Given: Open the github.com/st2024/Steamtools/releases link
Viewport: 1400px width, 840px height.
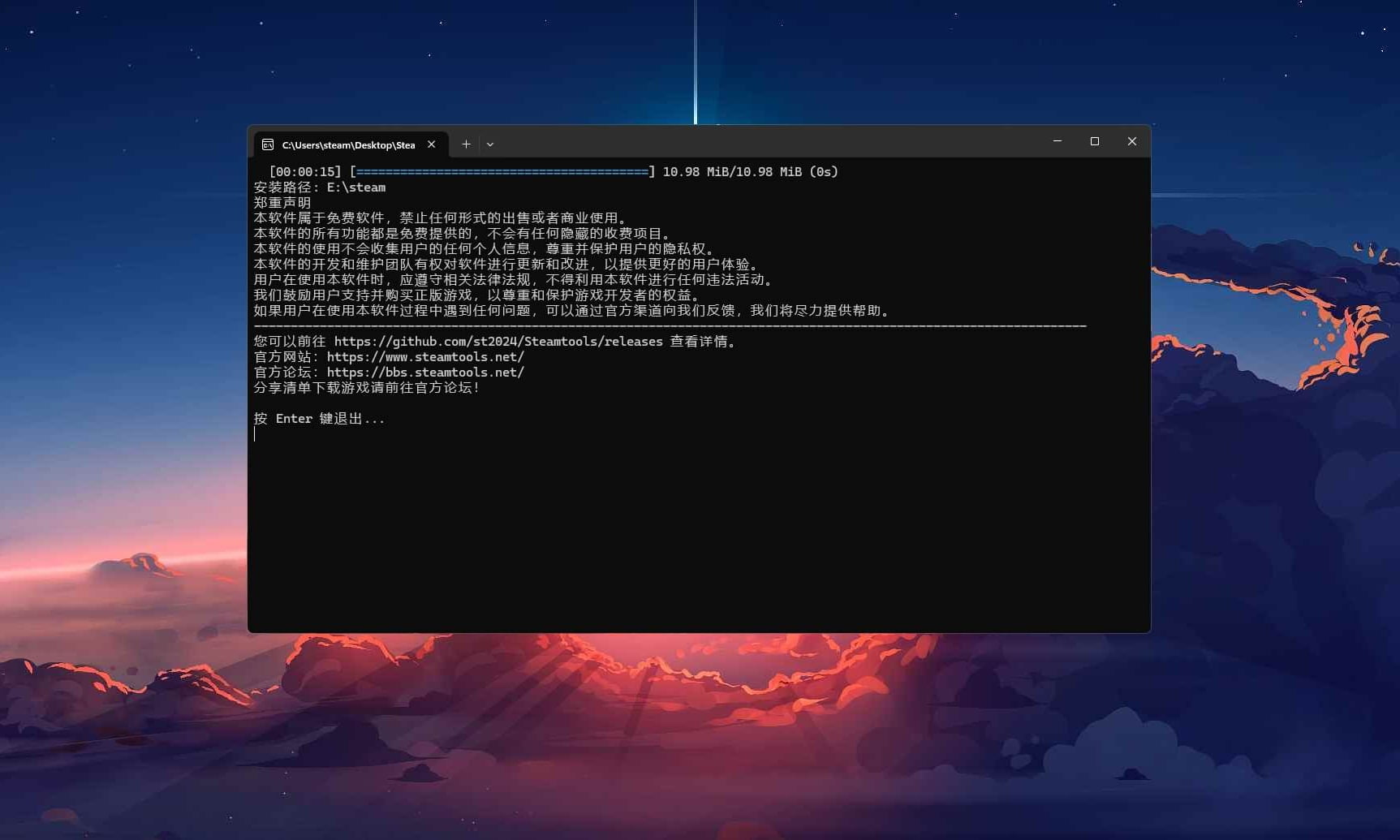Looking at the screenshot, I should (498, 342).
